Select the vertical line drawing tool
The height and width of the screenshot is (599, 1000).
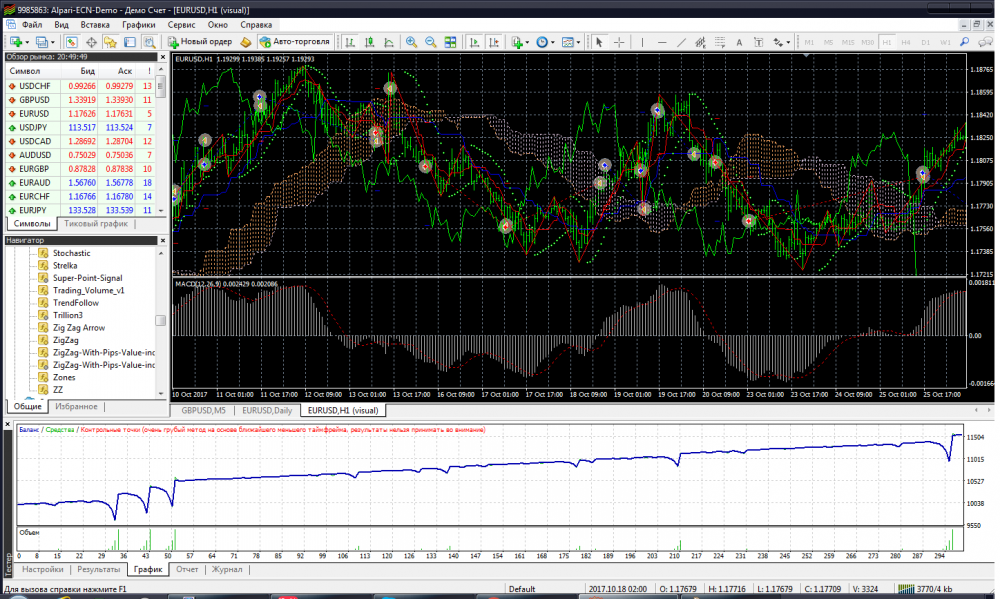[x=642, y=42]
